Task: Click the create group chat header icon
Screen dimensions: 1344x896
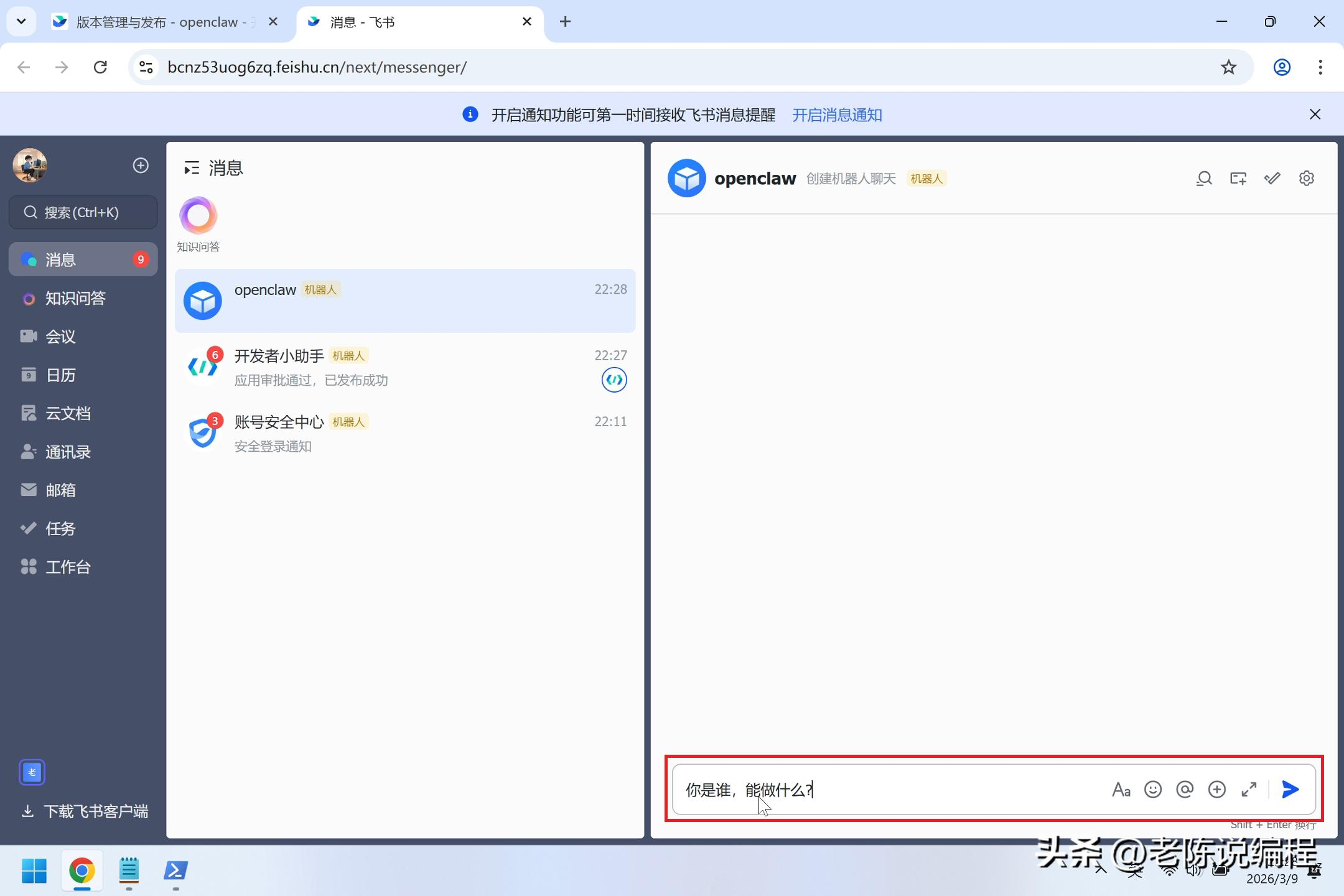Action: pyautogui.click(x=1238, y=179)
